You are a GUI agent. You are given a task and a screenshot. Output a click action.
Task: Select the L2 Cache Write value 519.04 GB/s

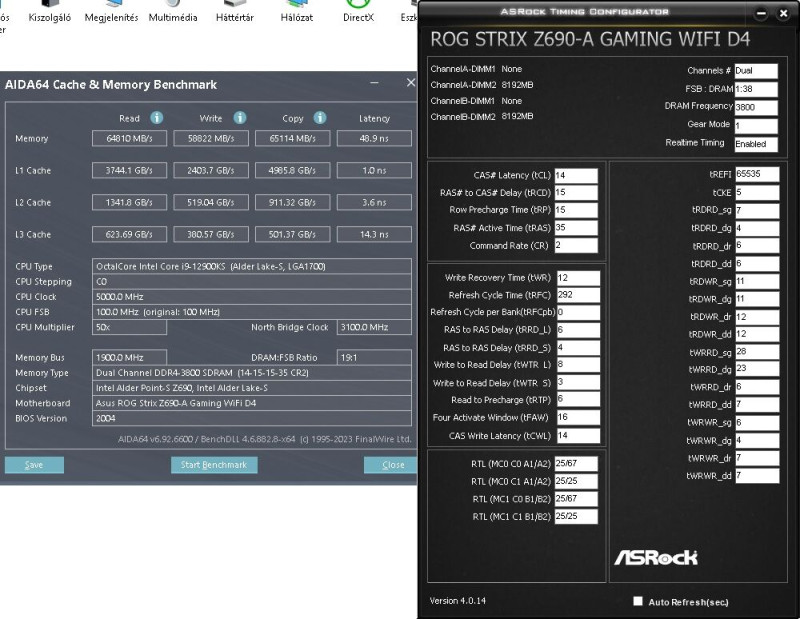pyautogui.click(x=211, y=203)
